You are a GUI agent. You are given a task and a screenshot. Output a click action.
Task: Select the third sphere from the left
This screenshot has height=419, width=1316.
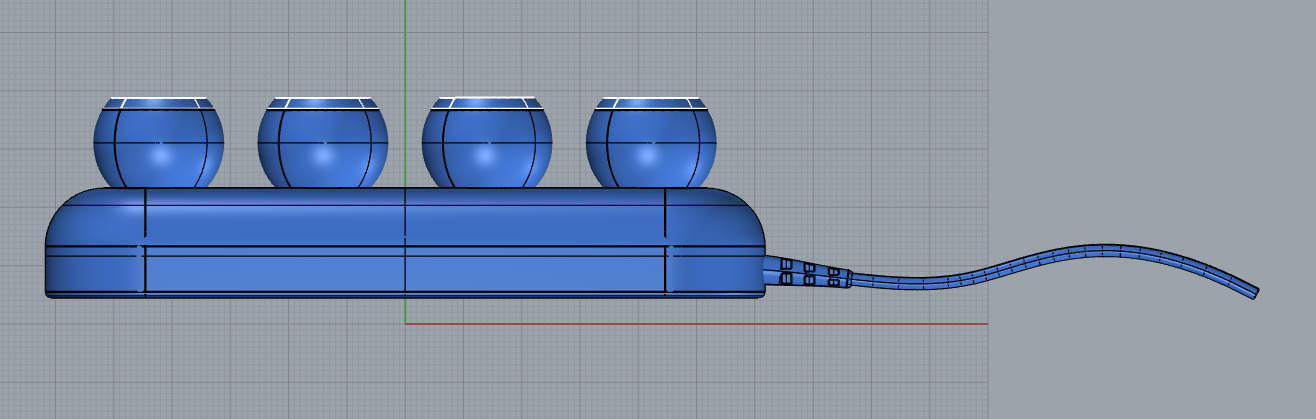(486, 148)
